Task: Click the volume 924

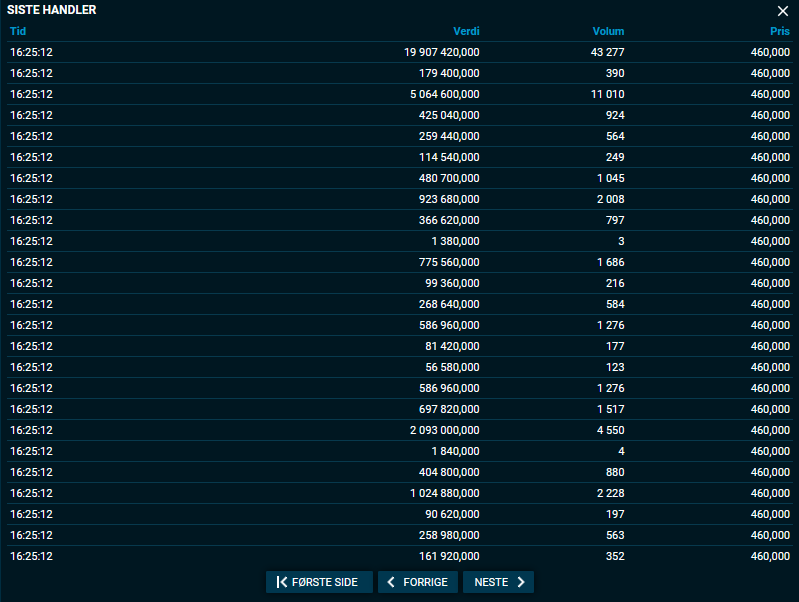Action: coord(615,115)
